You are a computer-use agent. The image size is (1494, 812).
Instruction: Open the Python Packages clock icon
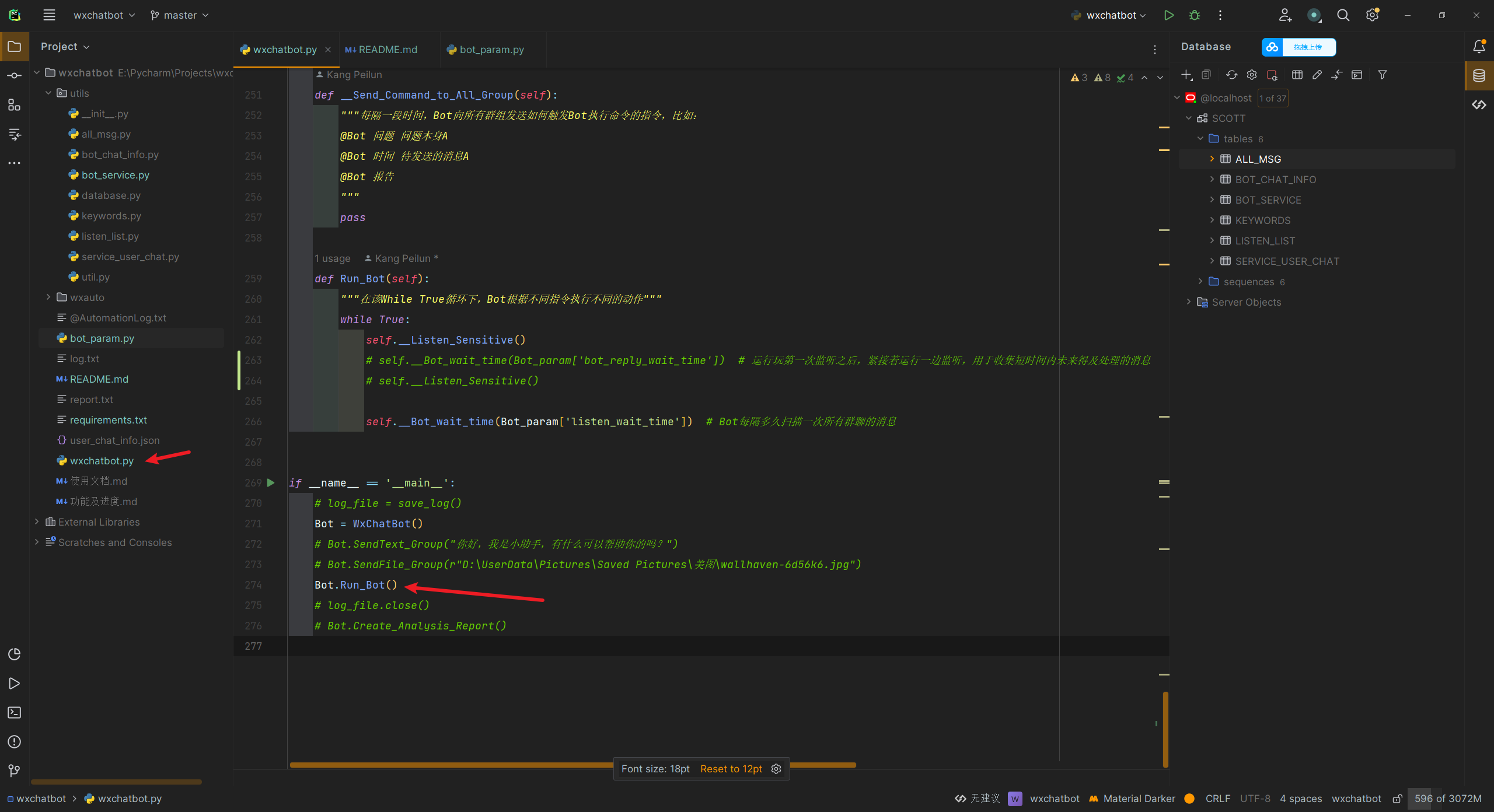click(x=15, y=654)
